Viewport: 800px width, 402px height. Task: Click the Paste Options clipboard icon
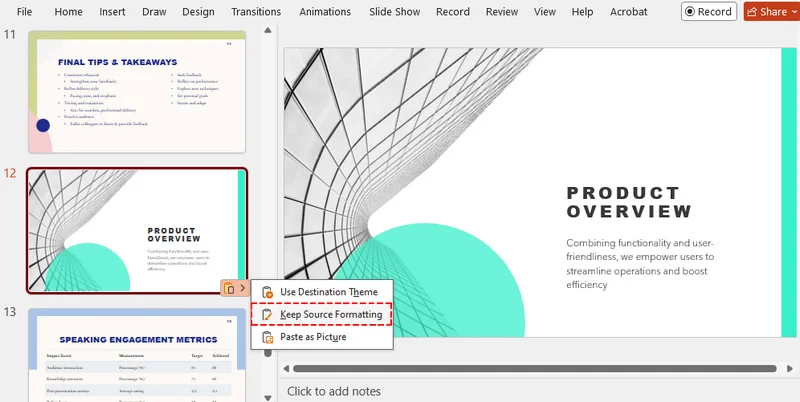(x=229, y=288)
